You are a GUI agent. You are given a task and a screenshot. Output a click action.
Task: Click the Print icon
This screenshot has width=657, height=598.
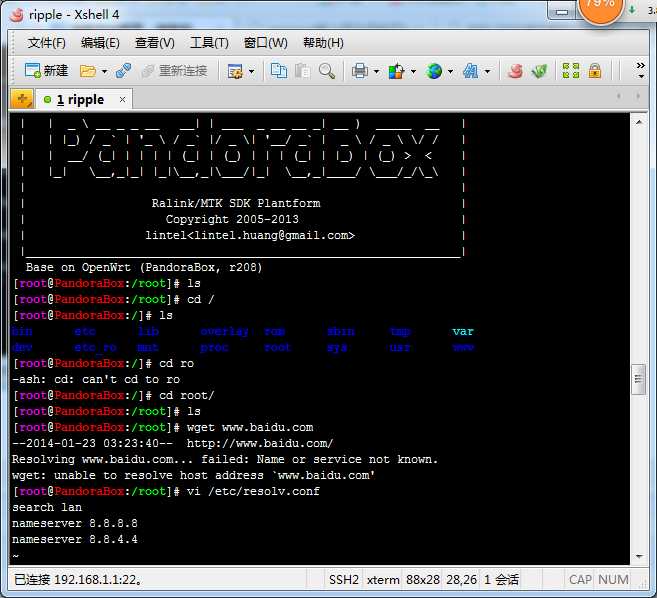(x=360, y=71)
